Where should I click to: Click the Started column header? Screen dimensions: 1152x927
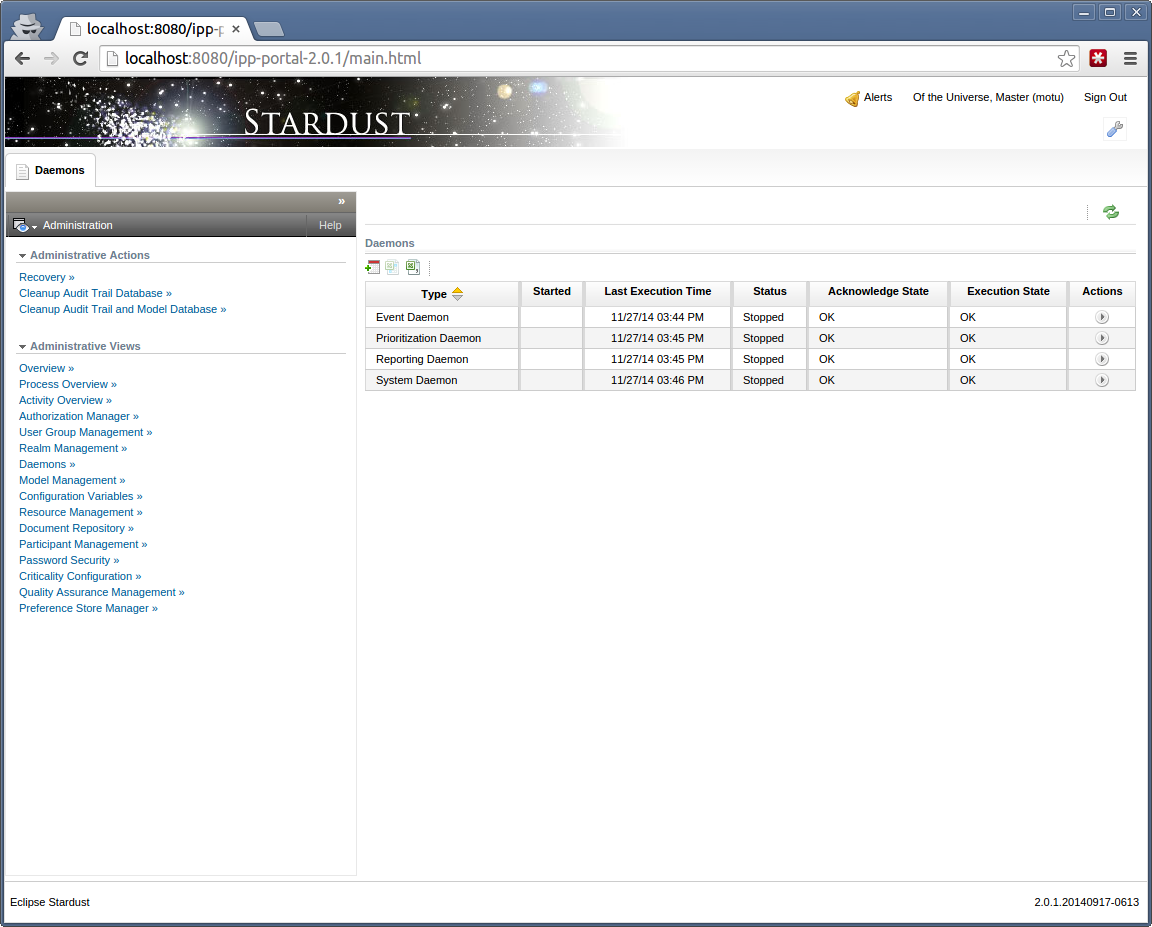(552, 292)
